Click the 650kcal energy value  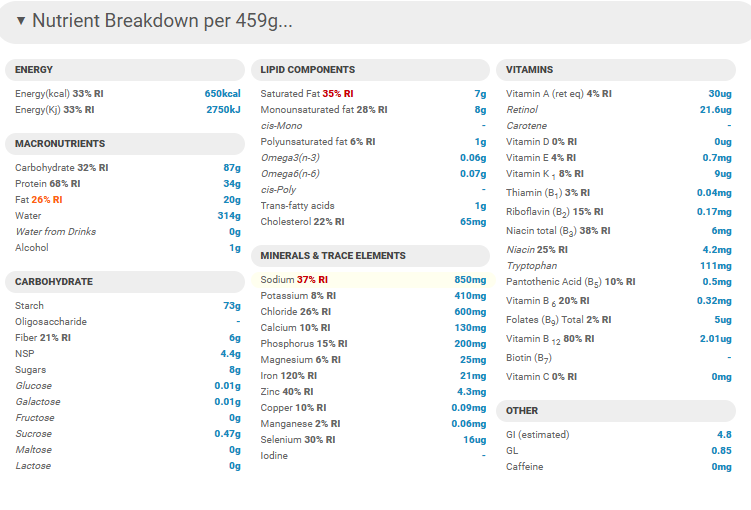point(223,94)
